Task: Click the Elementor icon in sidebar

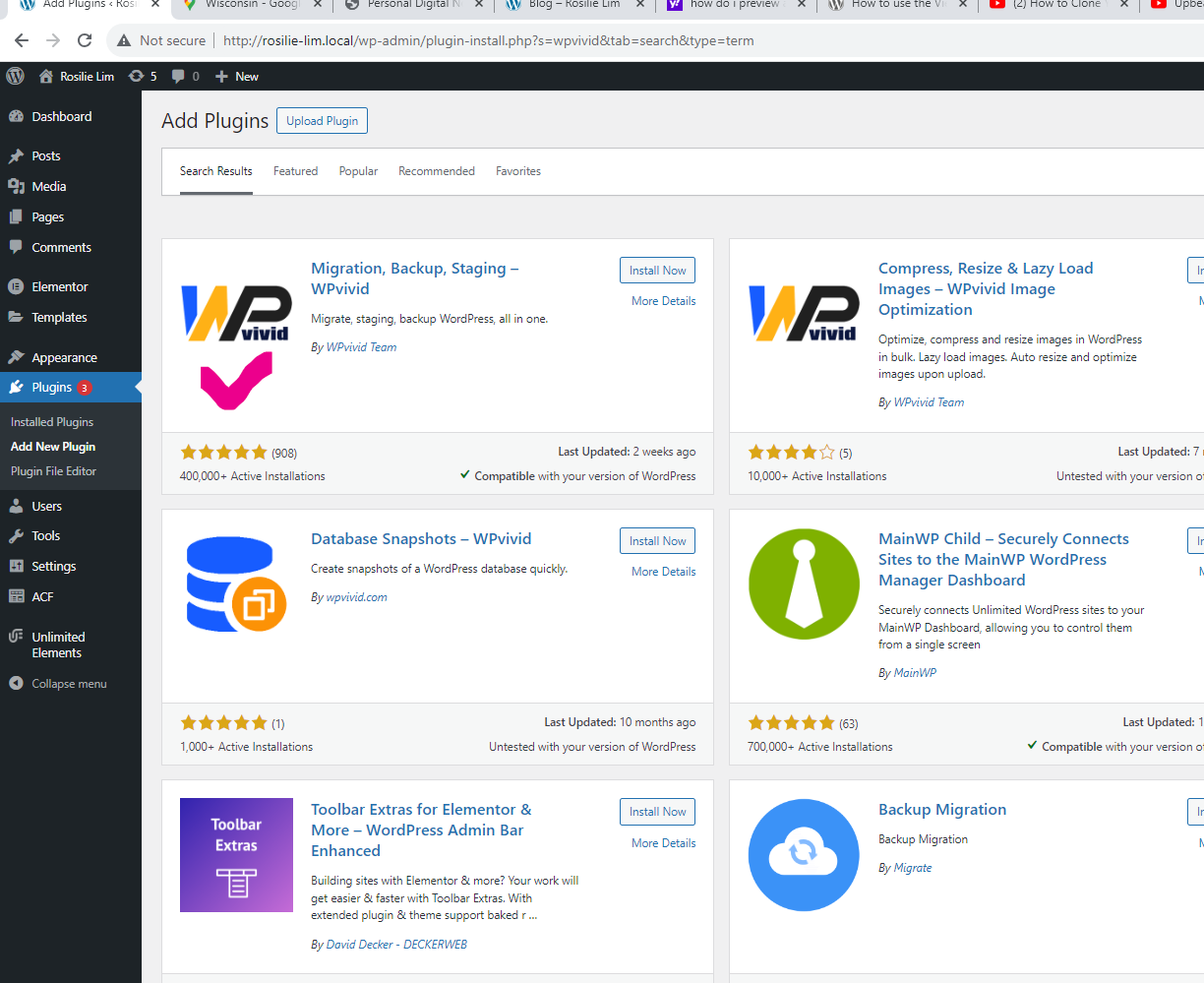Action: coord(16,286)
